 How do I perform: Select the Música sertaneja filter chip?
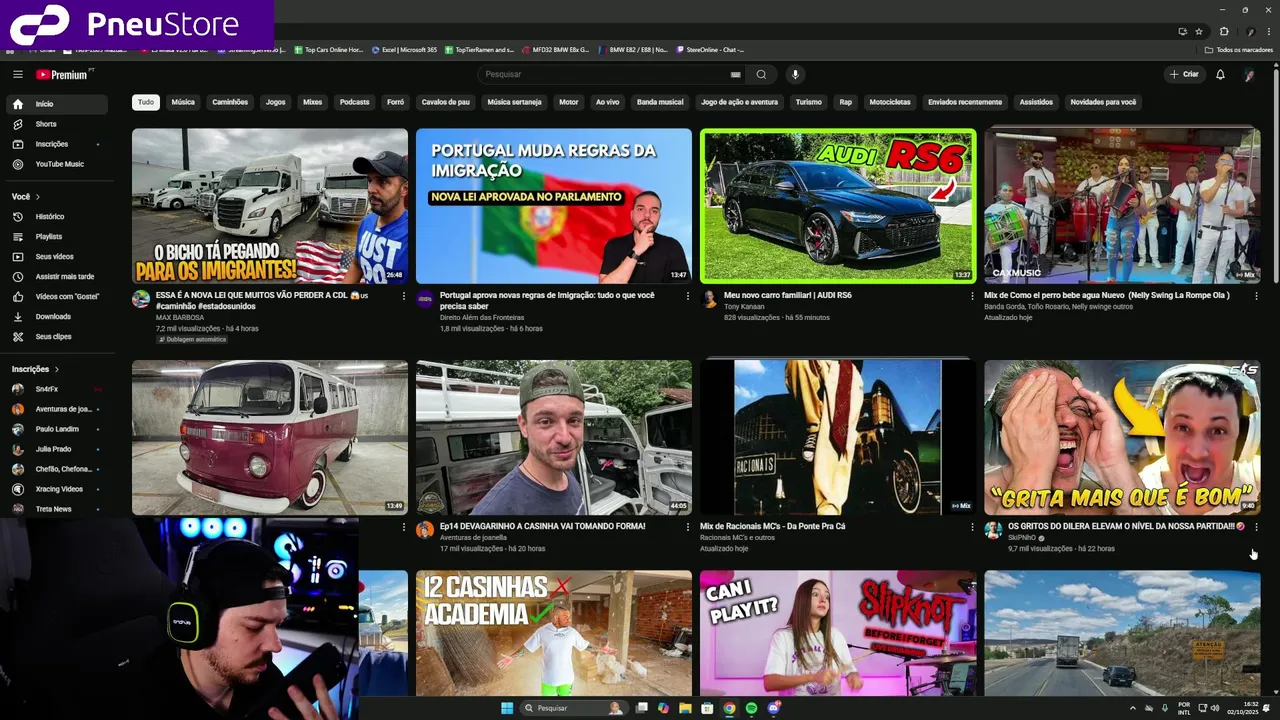514,102
